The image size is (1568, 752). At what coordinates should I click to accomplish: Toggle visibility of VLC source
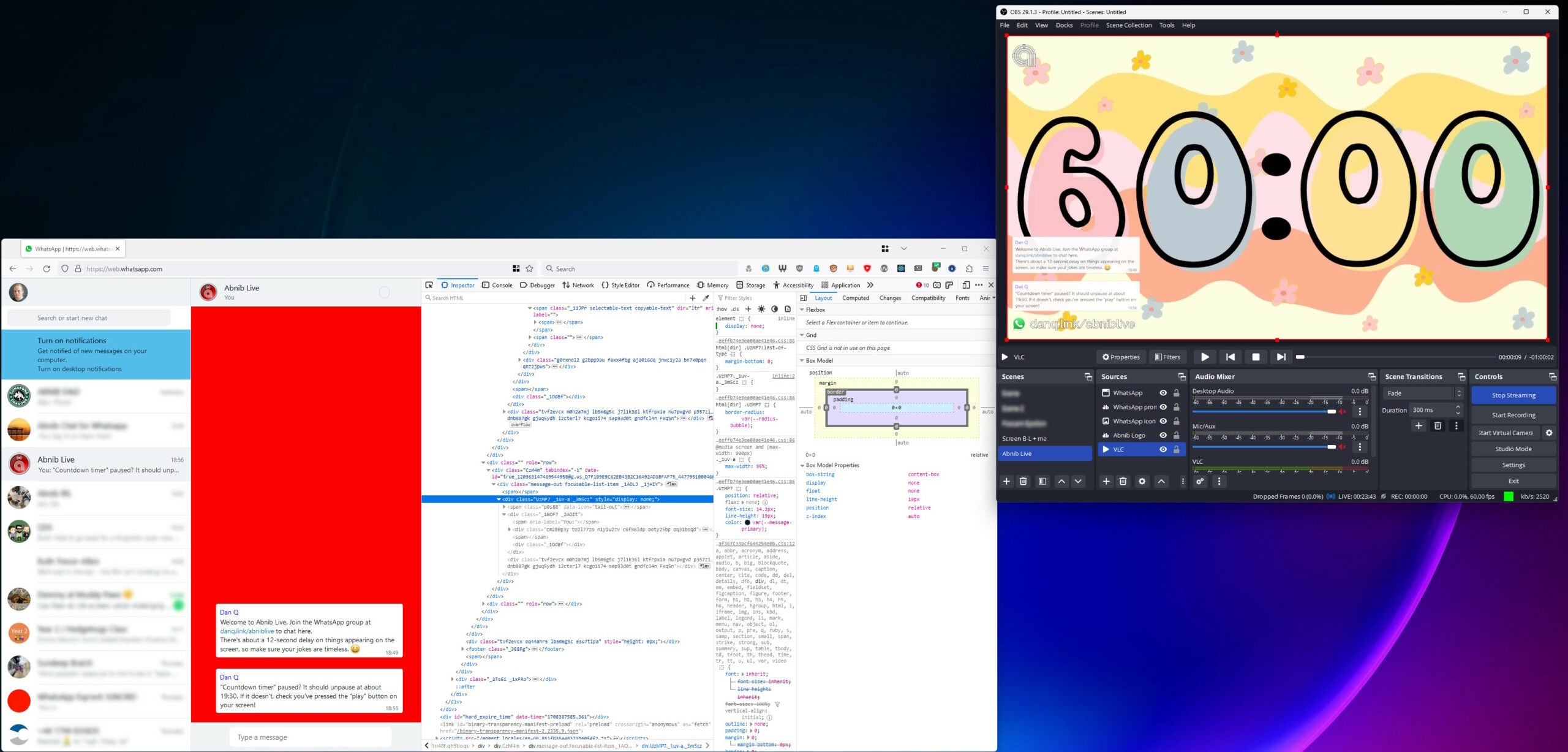coord(1163,449)
